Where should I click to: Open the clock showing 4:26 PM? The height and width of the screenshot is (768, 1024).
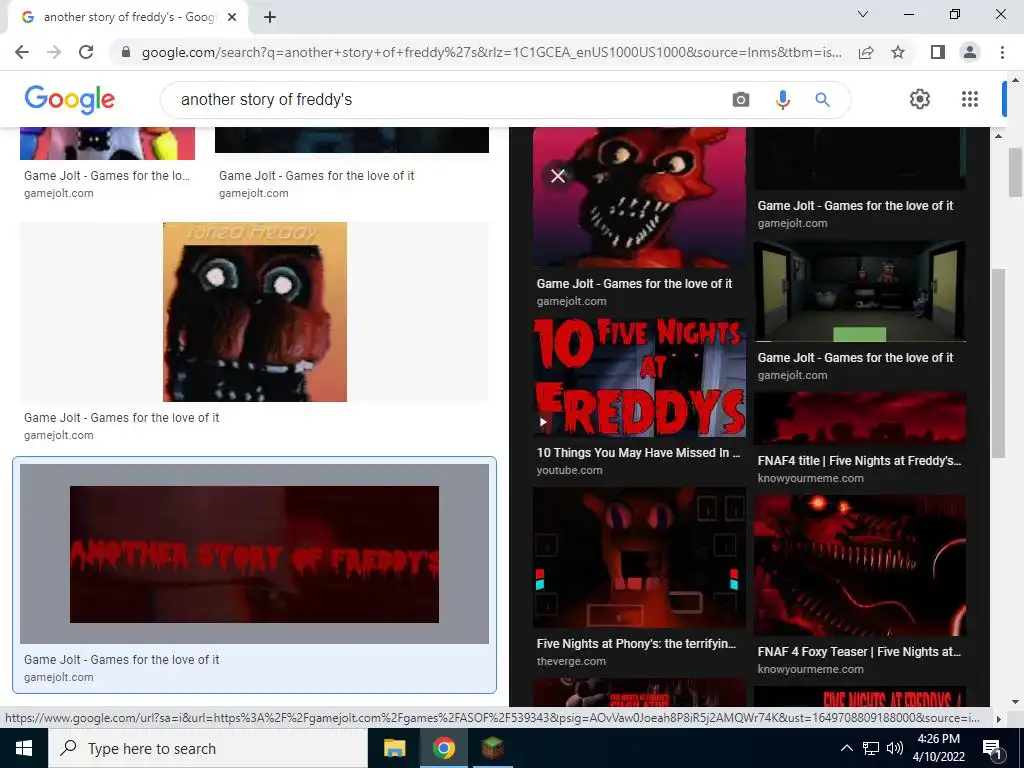tap(938, 748)
